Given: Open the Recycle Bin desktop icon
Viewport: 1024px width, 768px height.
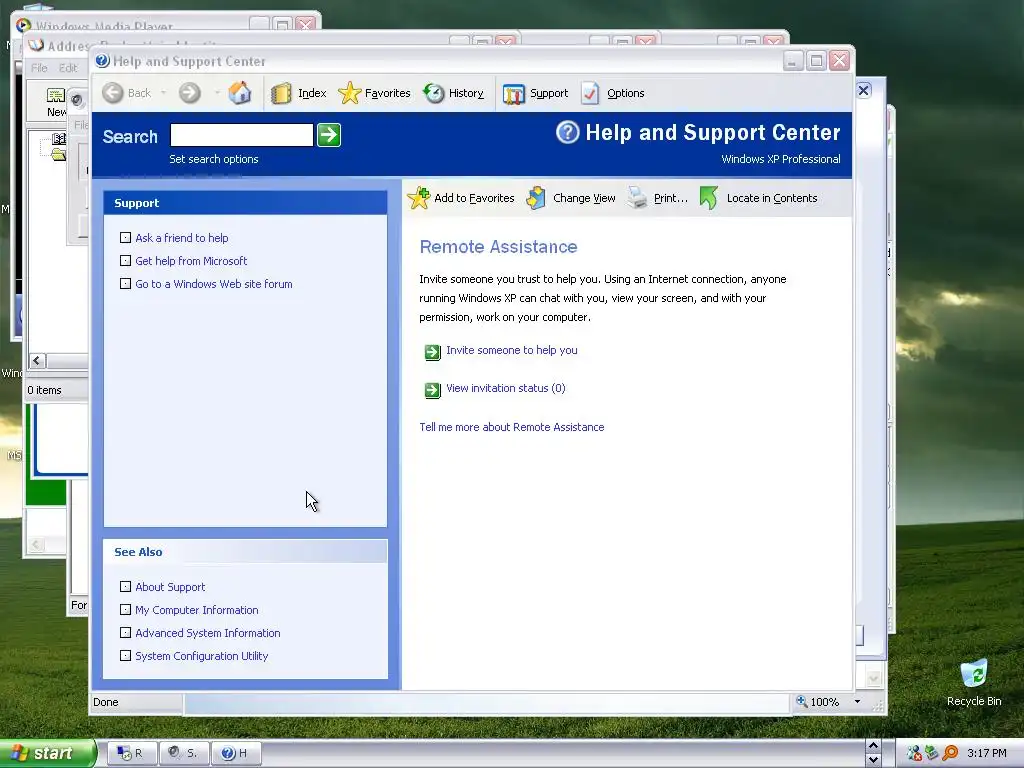Looking at the screenshot, I should tap(974, 673).
